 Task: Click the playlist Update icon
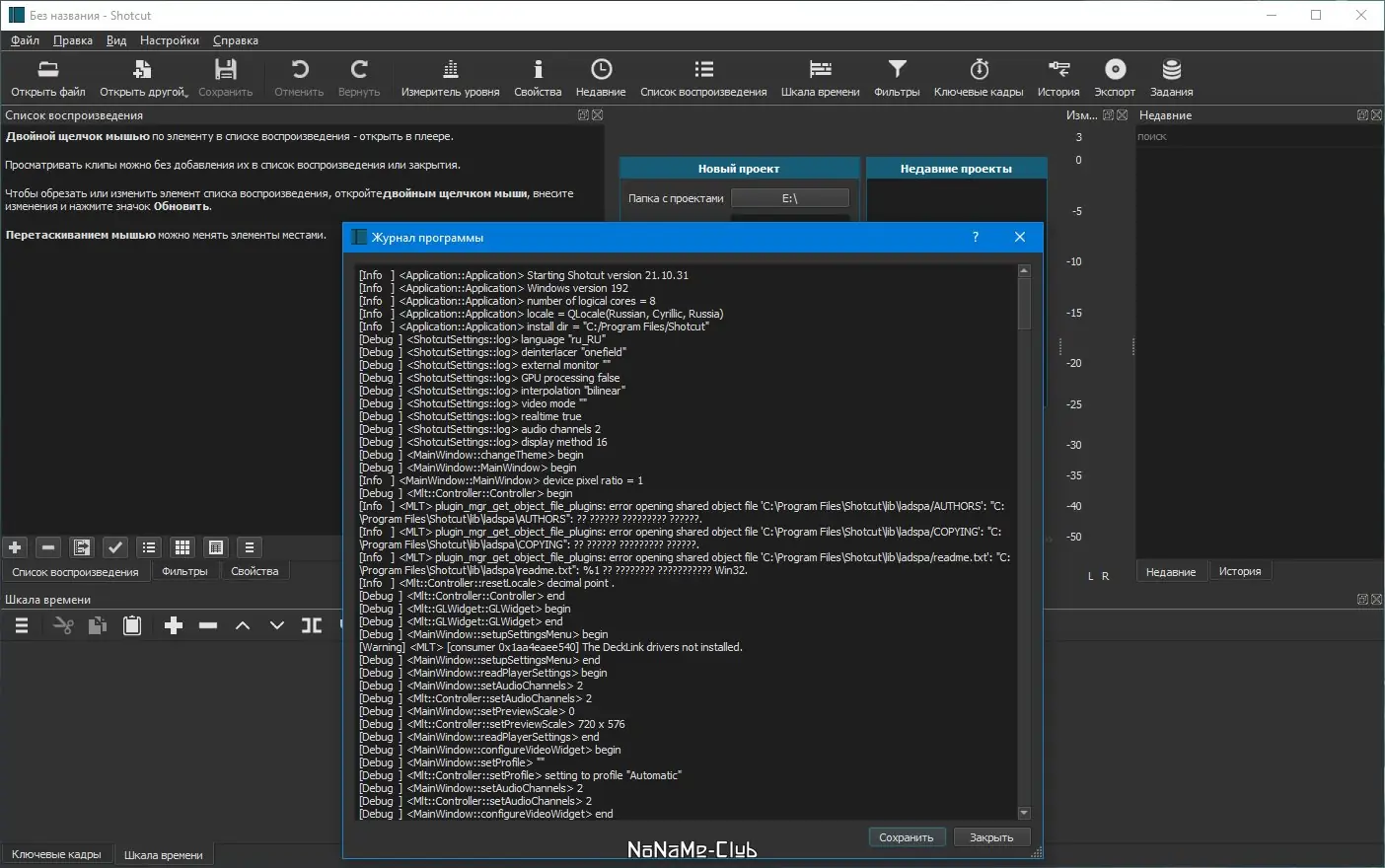point(82,547)
